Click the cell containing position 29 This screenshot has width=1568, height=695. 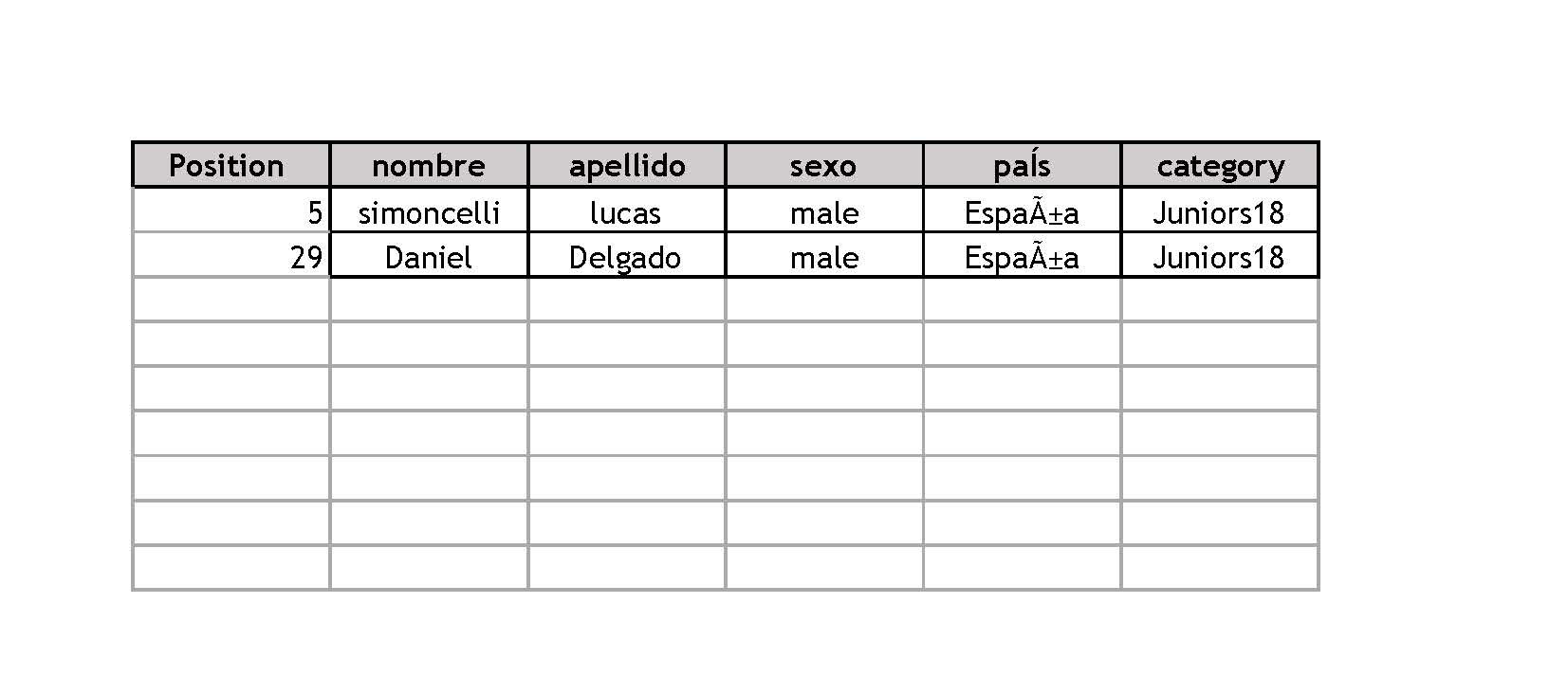(x=231, y=255)
